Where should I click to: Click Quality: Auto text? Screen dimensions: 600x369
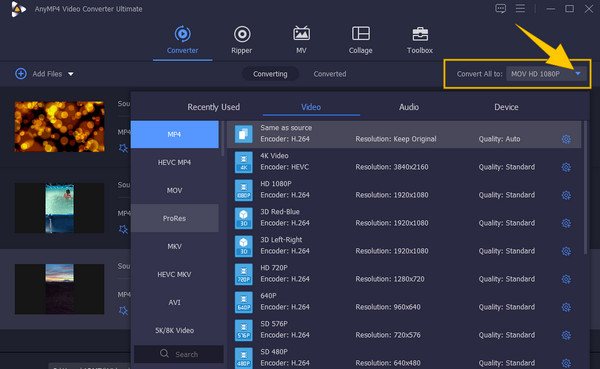coord(499,139)
